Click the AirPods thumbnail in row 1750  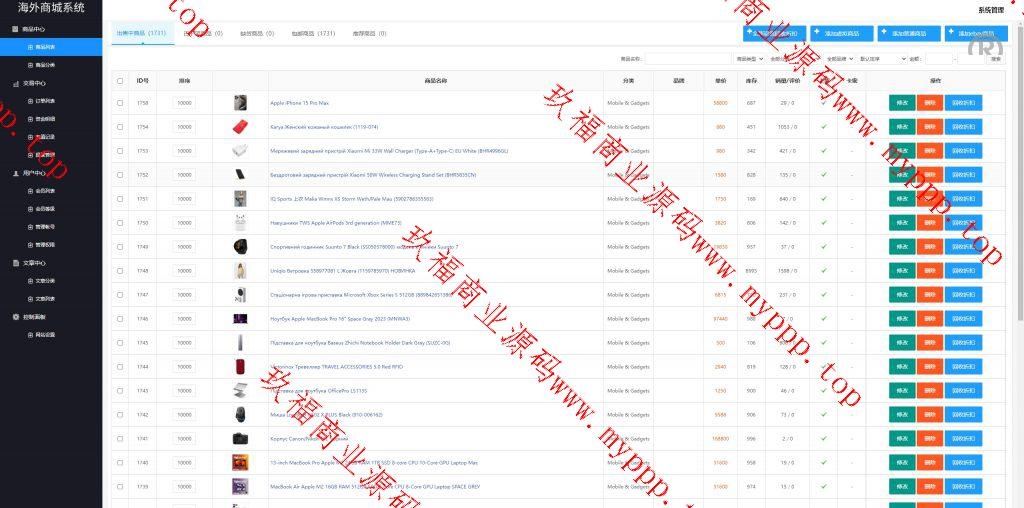pos(240,223)
